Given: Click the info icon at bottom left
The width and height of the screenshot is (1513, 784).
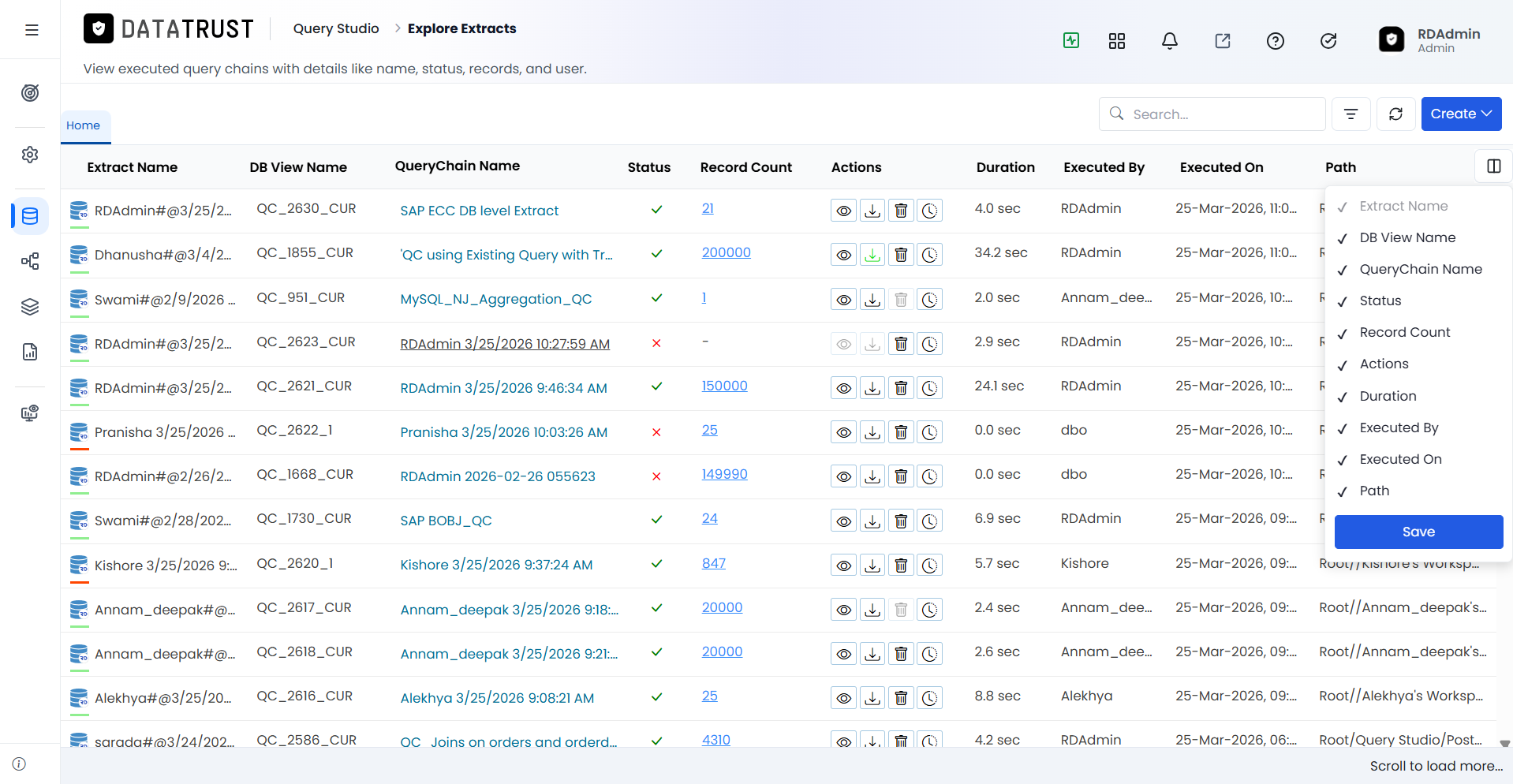Looking at the screenshot, I should point(20,763).
